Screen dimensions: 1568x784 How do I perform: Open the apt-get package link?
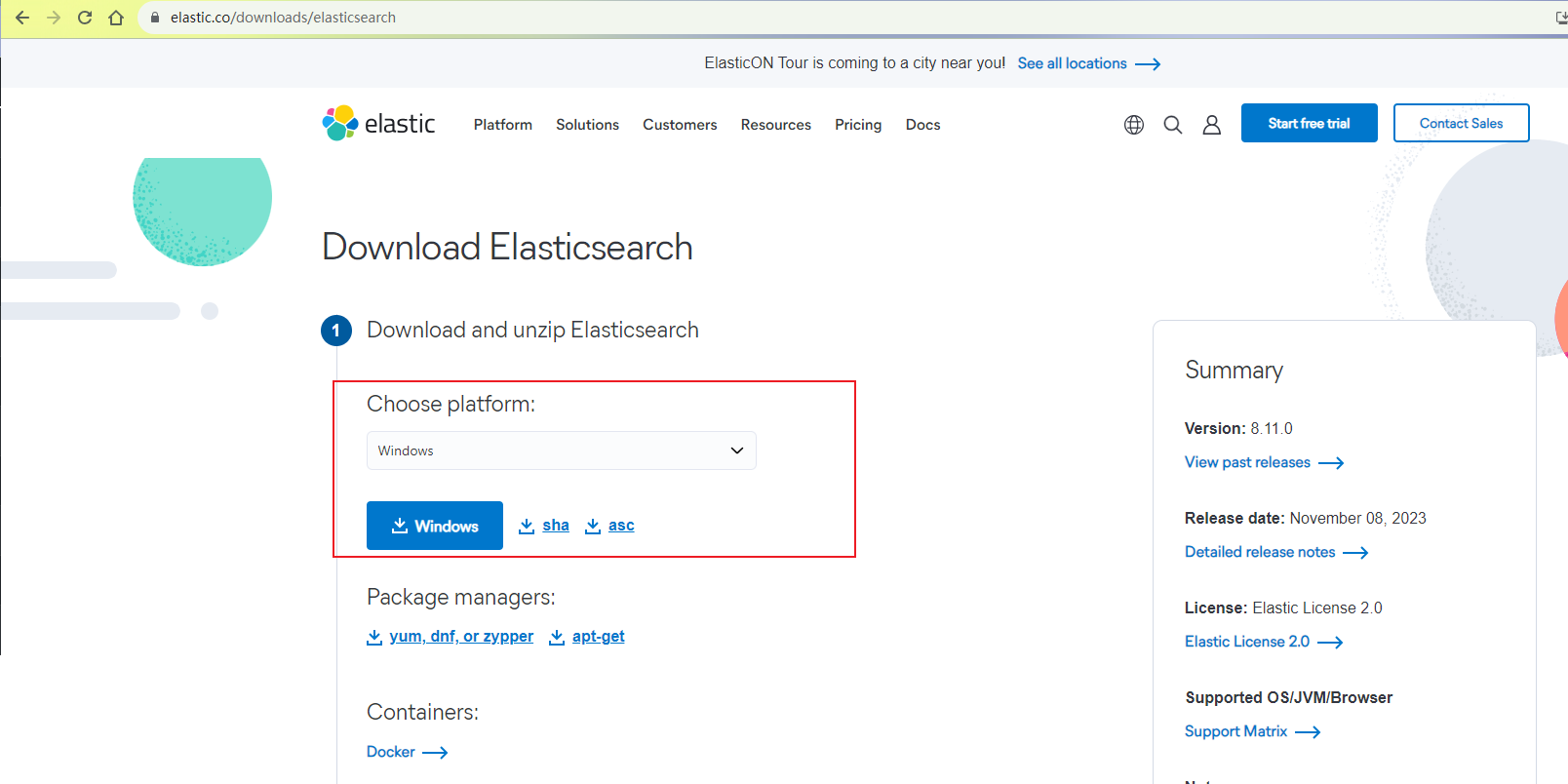point(587,637)
